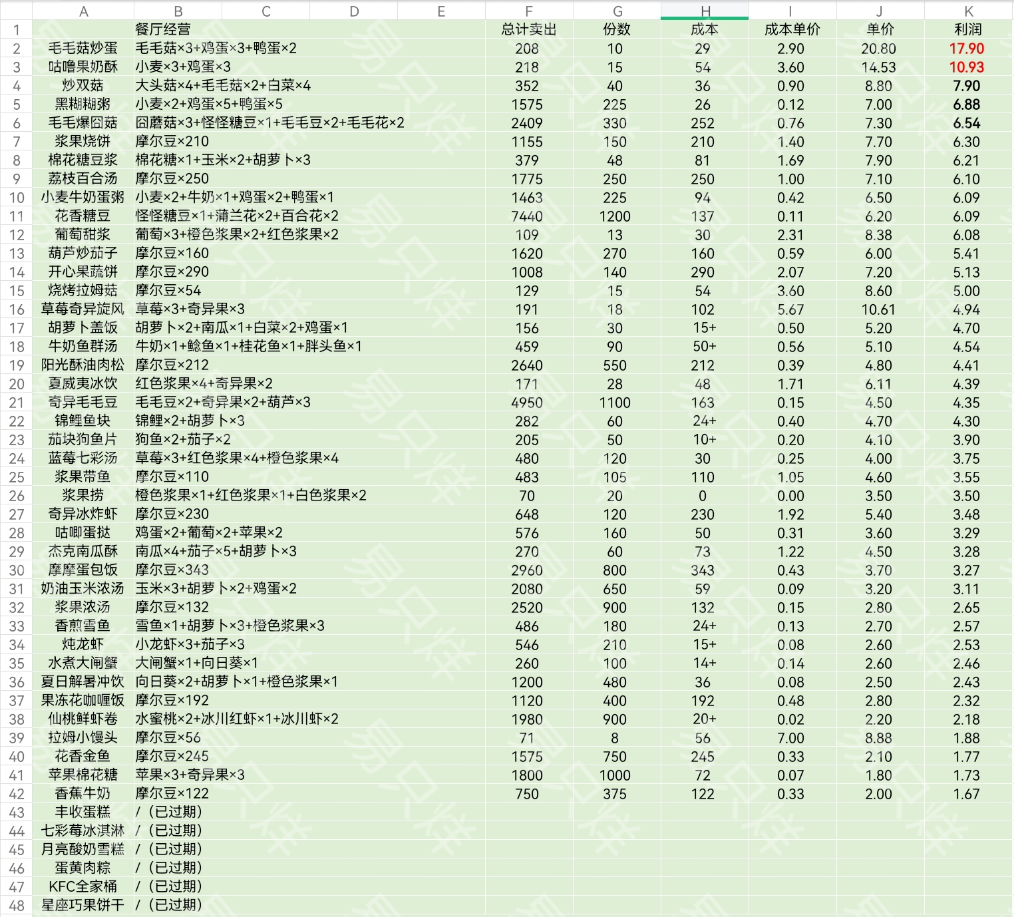Select unit price value 10.61

(x=879, y=310)
